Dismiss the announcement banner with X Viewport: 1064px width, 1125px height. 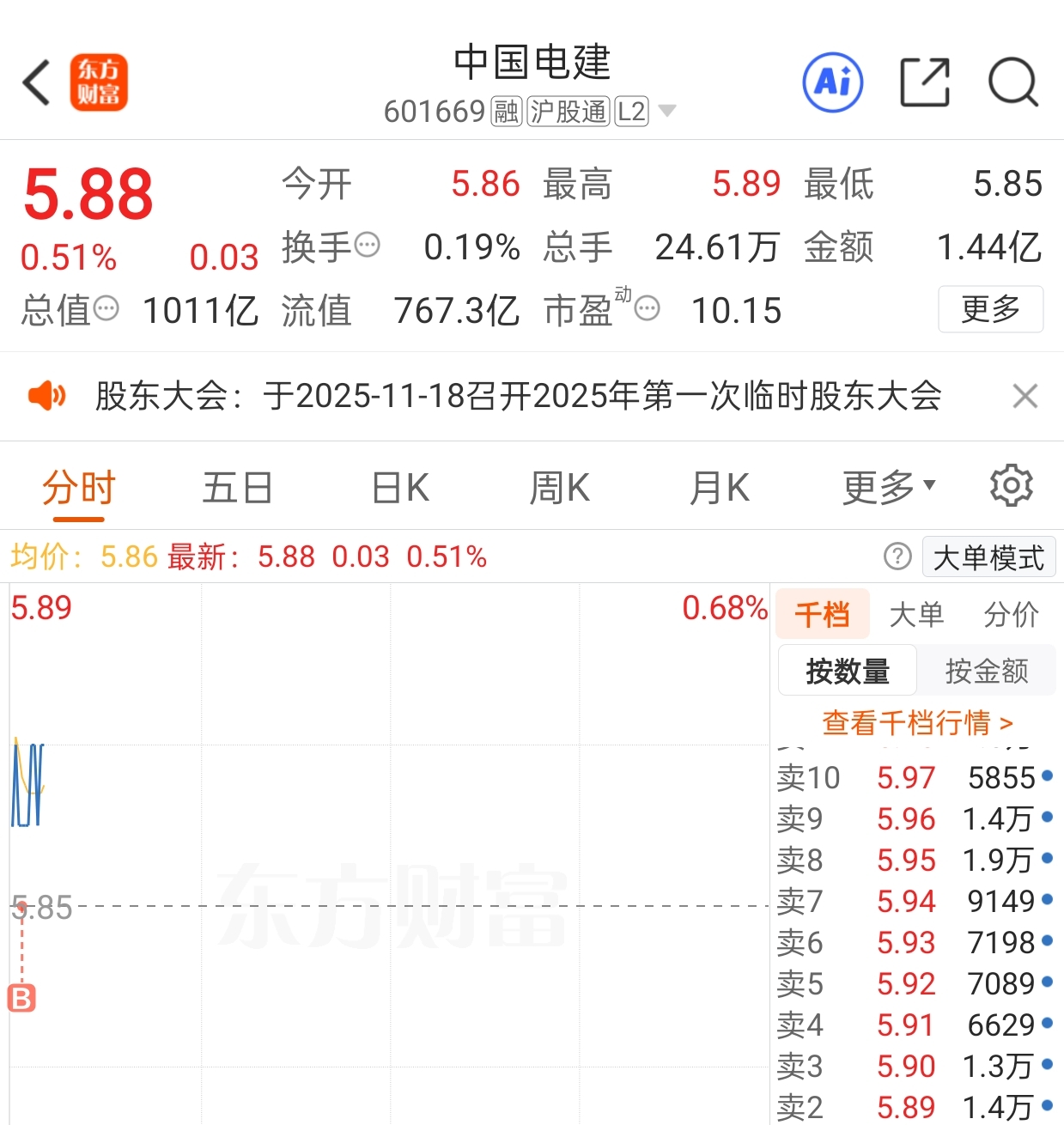[x=1025, y=396]
